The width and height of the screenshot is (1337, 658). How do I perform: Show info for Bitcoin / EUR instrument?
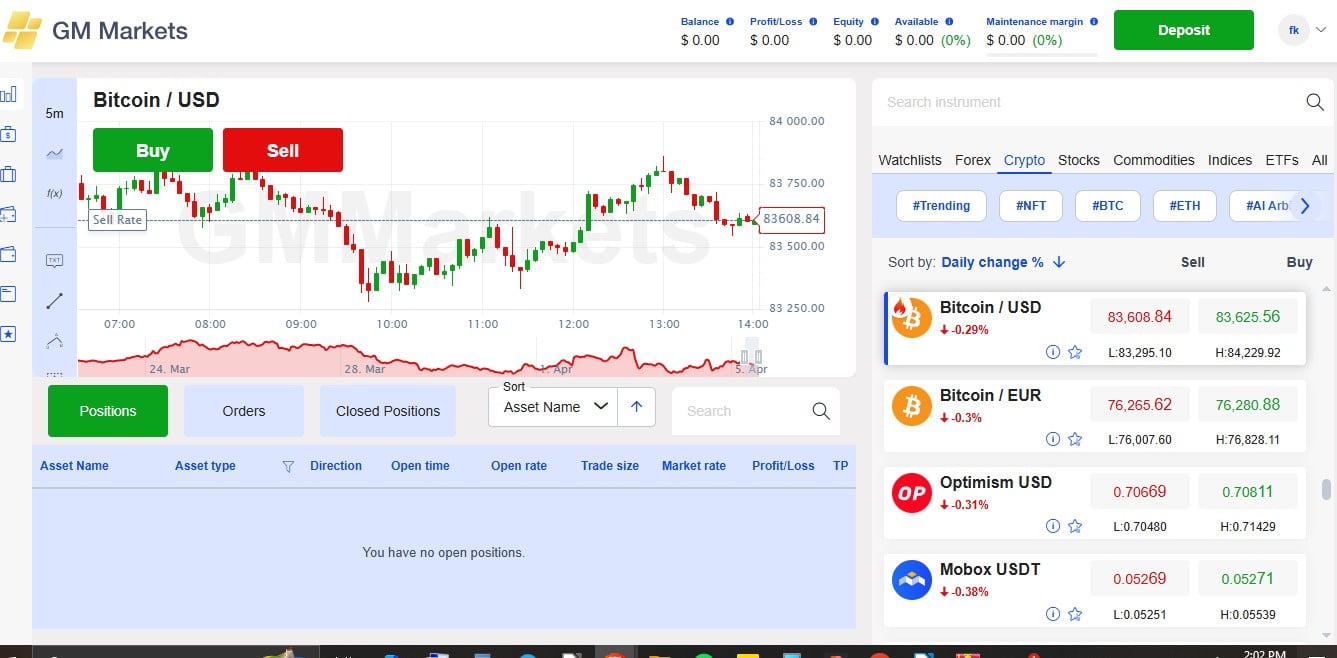(1052, 439)
